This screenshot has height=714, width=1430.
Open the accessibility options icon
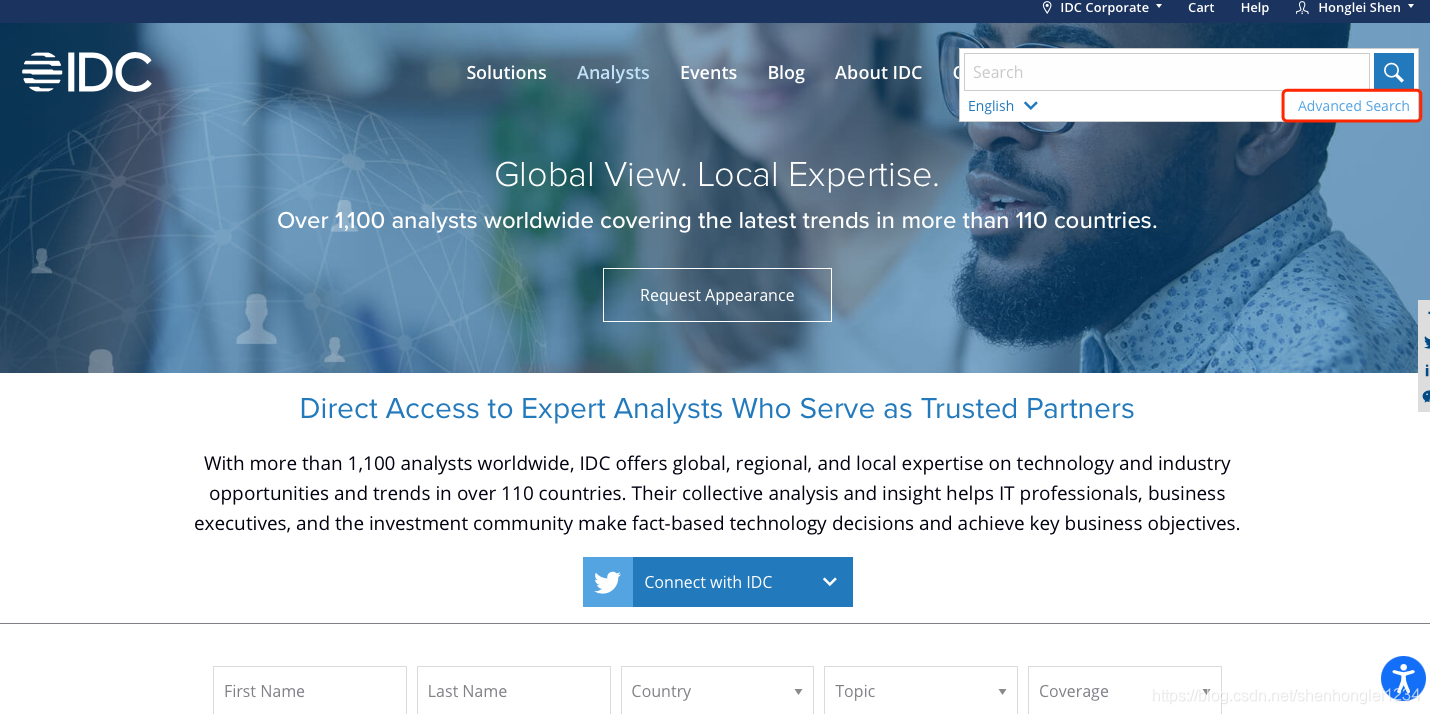(1403, 678)
